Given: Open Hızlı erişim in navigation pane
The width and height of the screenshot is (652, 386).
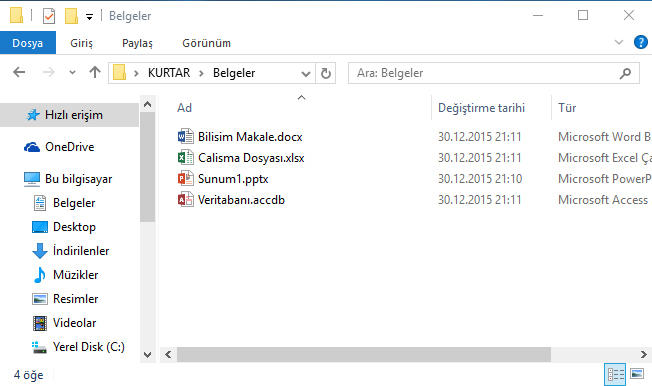Looking at the screenshot, I should (x=69, y=115).
